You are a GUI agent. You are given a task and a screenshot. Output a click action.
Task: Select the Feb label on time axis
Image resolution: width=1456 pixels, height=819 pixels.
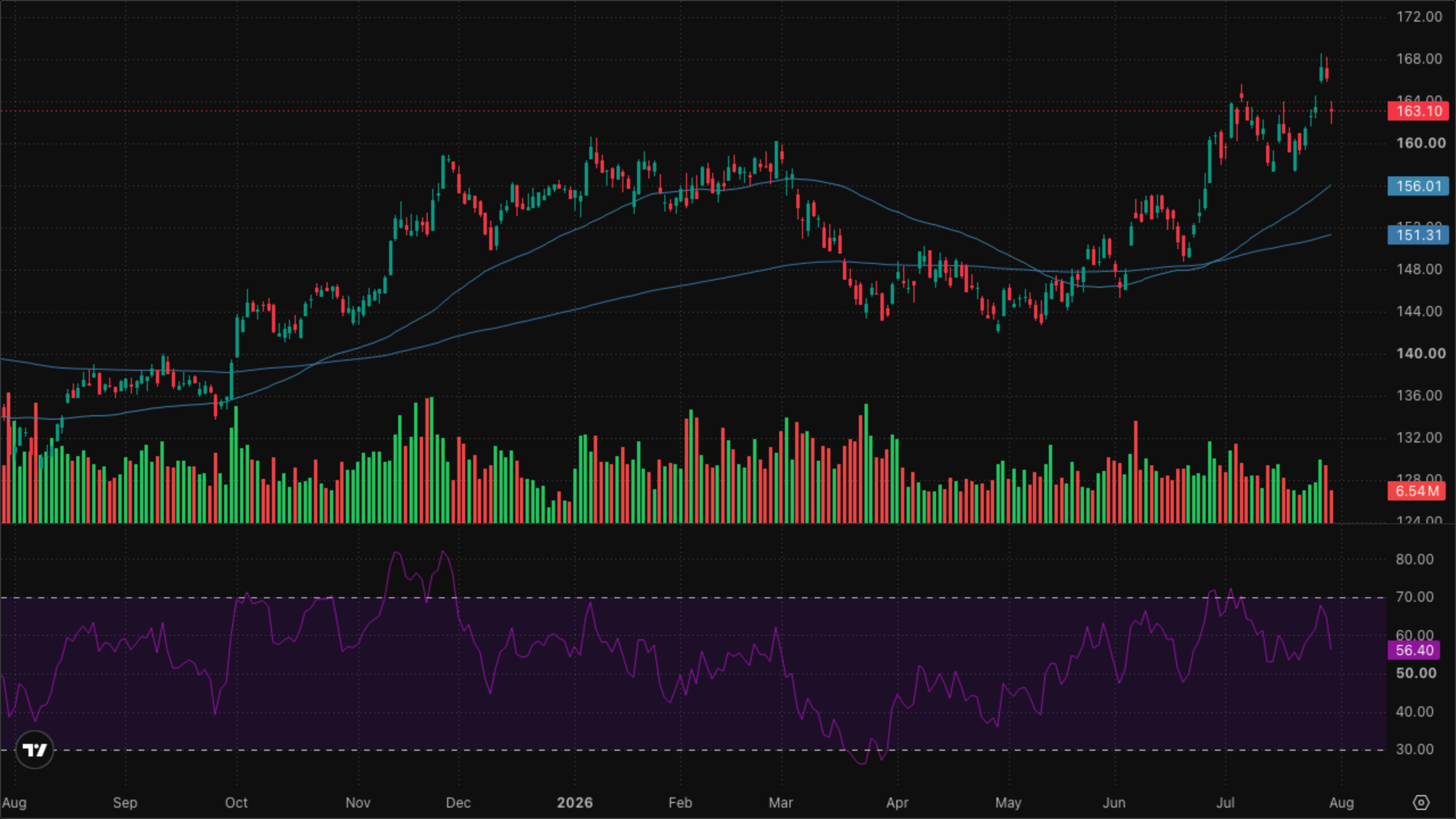(x=680, y=803)
